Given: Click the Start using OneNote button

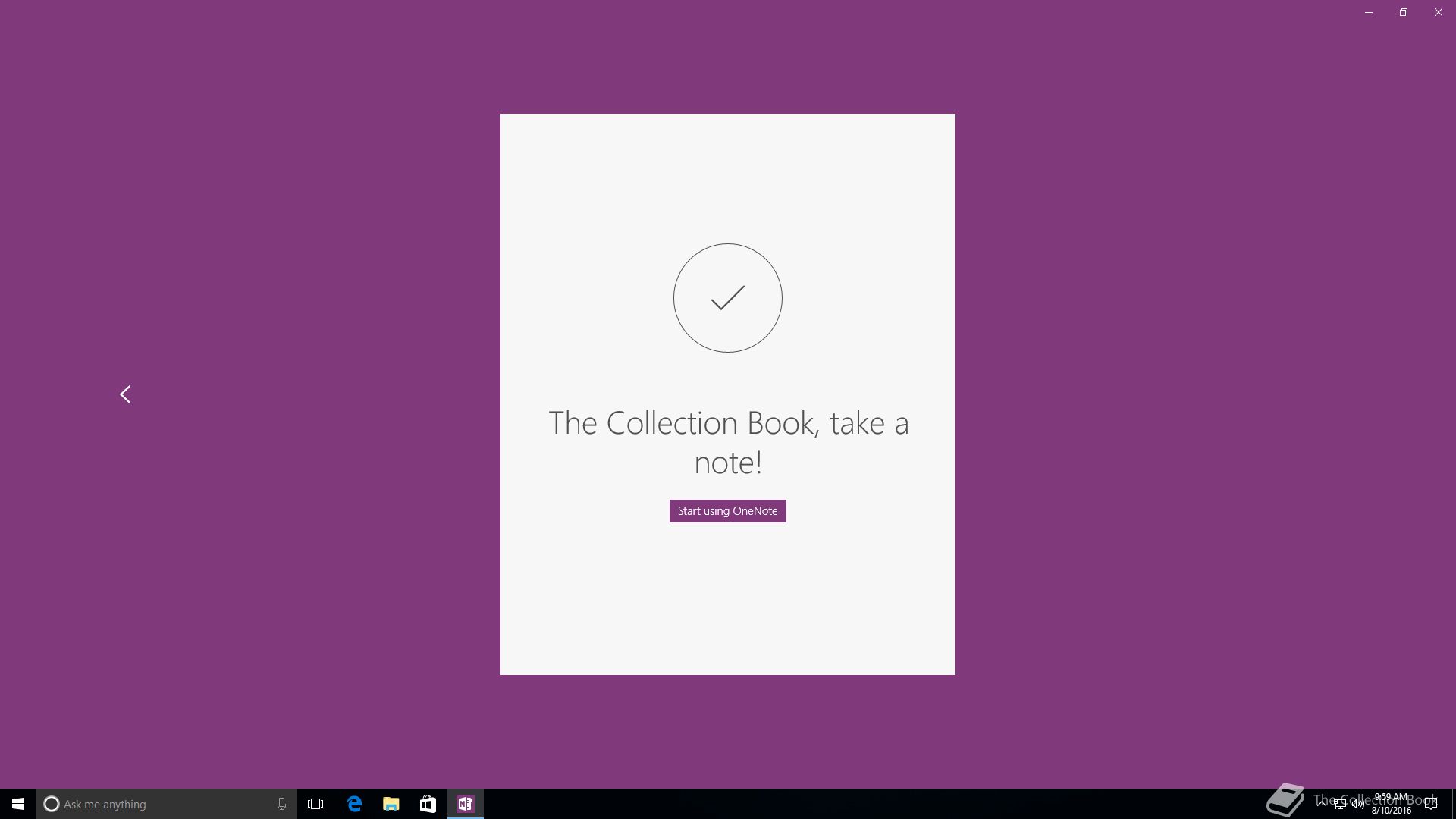Looking at the screenshot, I should click(x=727, y=511).
